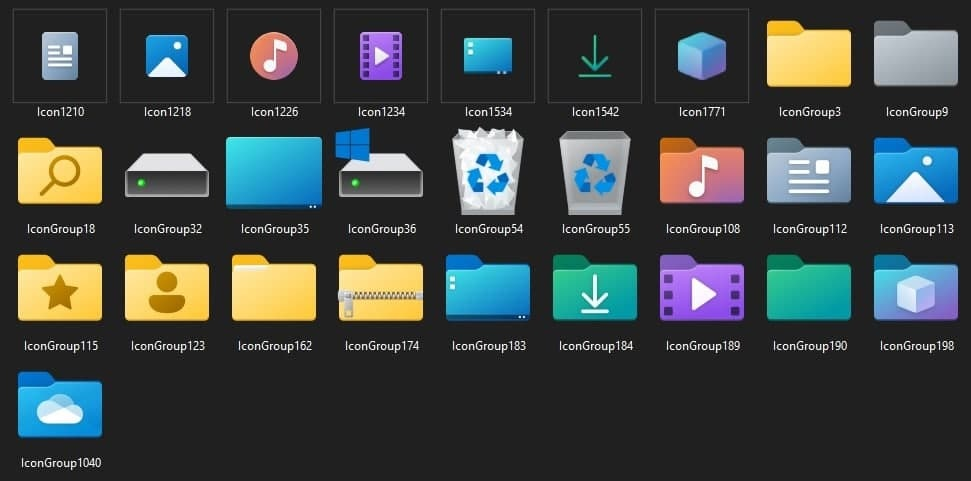Click the Icon1226 music note icon

[x=274, y=56]
